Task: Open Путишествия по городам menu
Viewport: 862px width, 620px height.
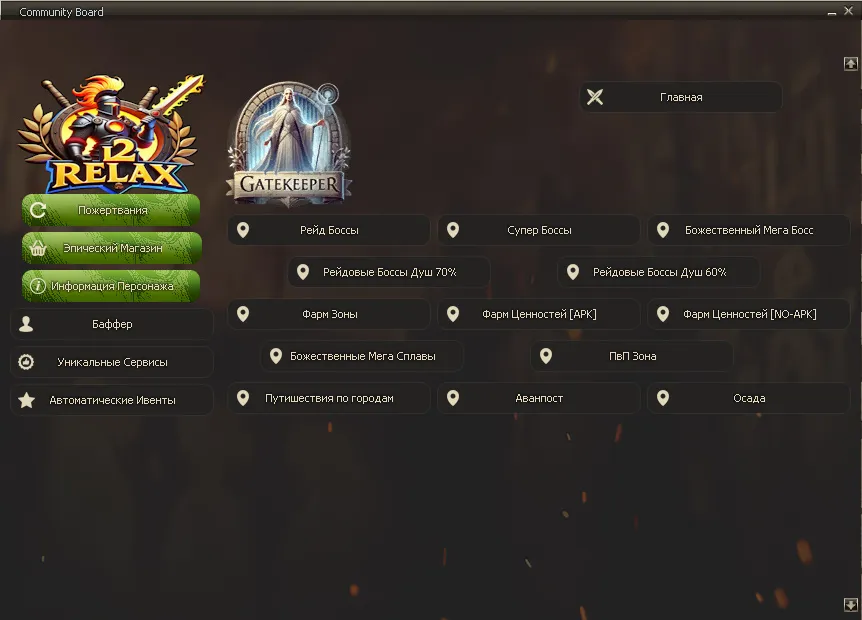Action: (329, 398)
